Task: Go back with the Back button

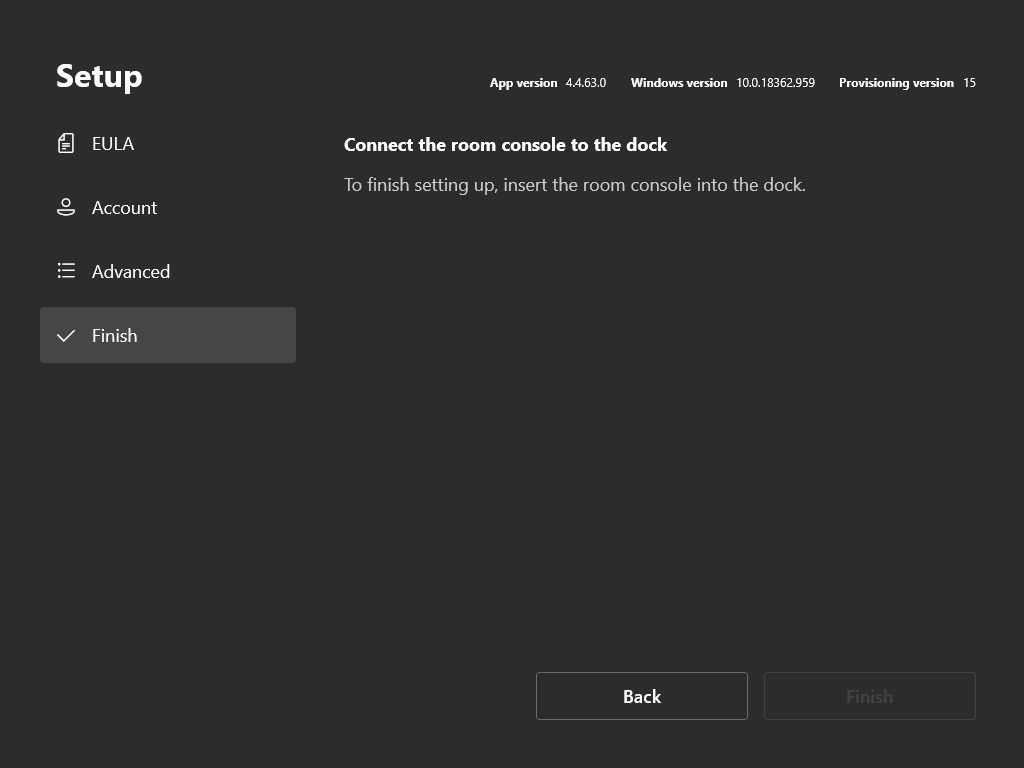Action: 641,696
